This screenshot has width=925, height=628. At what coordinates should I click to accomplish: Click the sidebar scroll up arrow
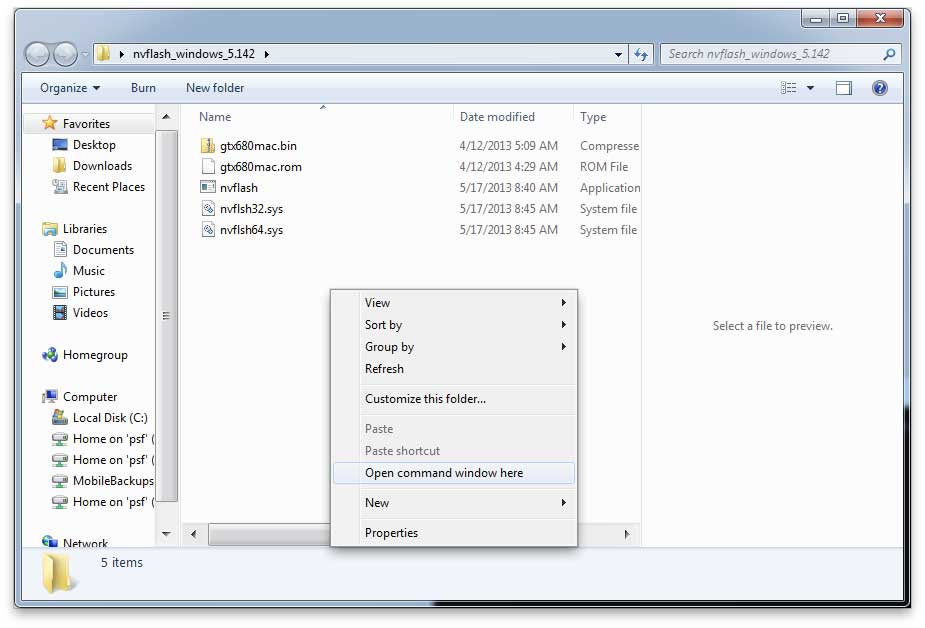tap(166, 117)
